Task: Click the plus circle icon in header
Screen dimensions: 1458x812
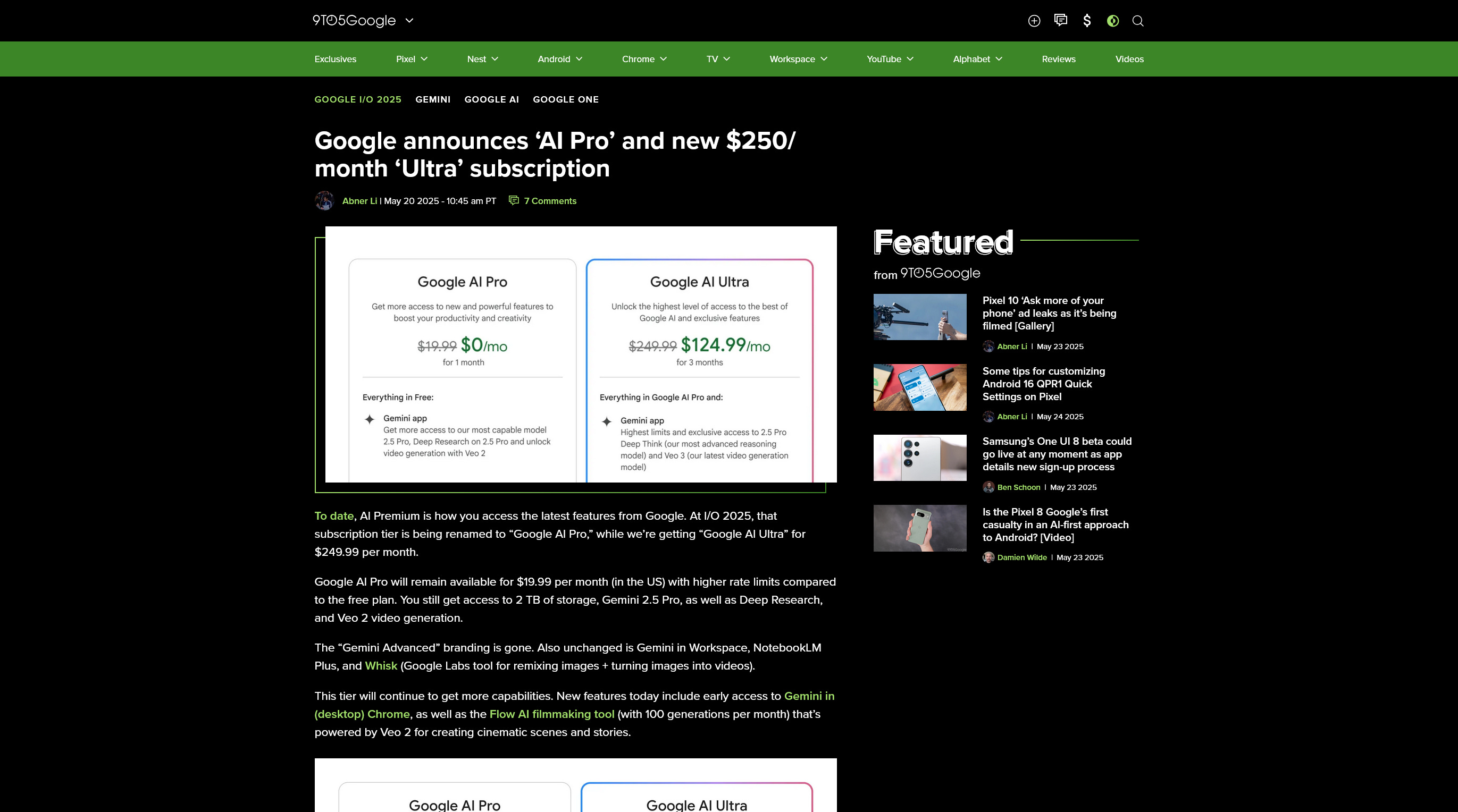Action: pos(1034,21)
